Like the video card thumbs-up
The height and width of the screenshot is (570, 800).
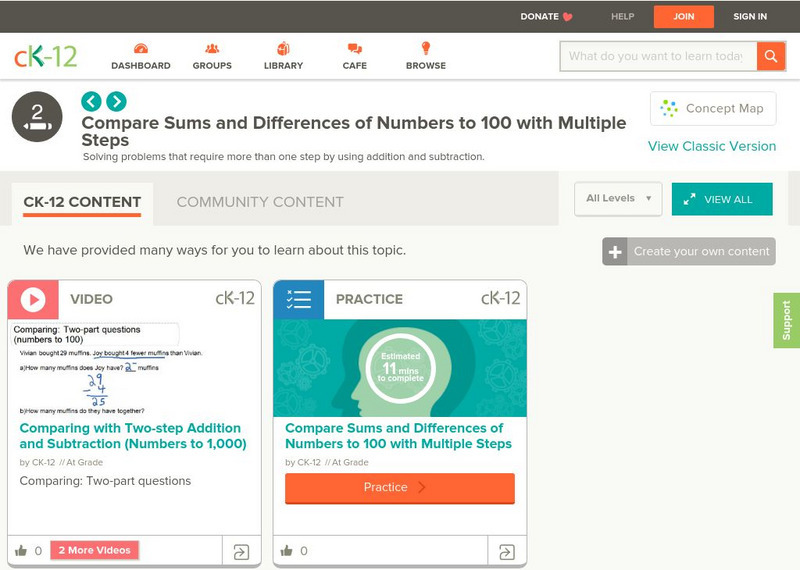(x=21, y=551)
